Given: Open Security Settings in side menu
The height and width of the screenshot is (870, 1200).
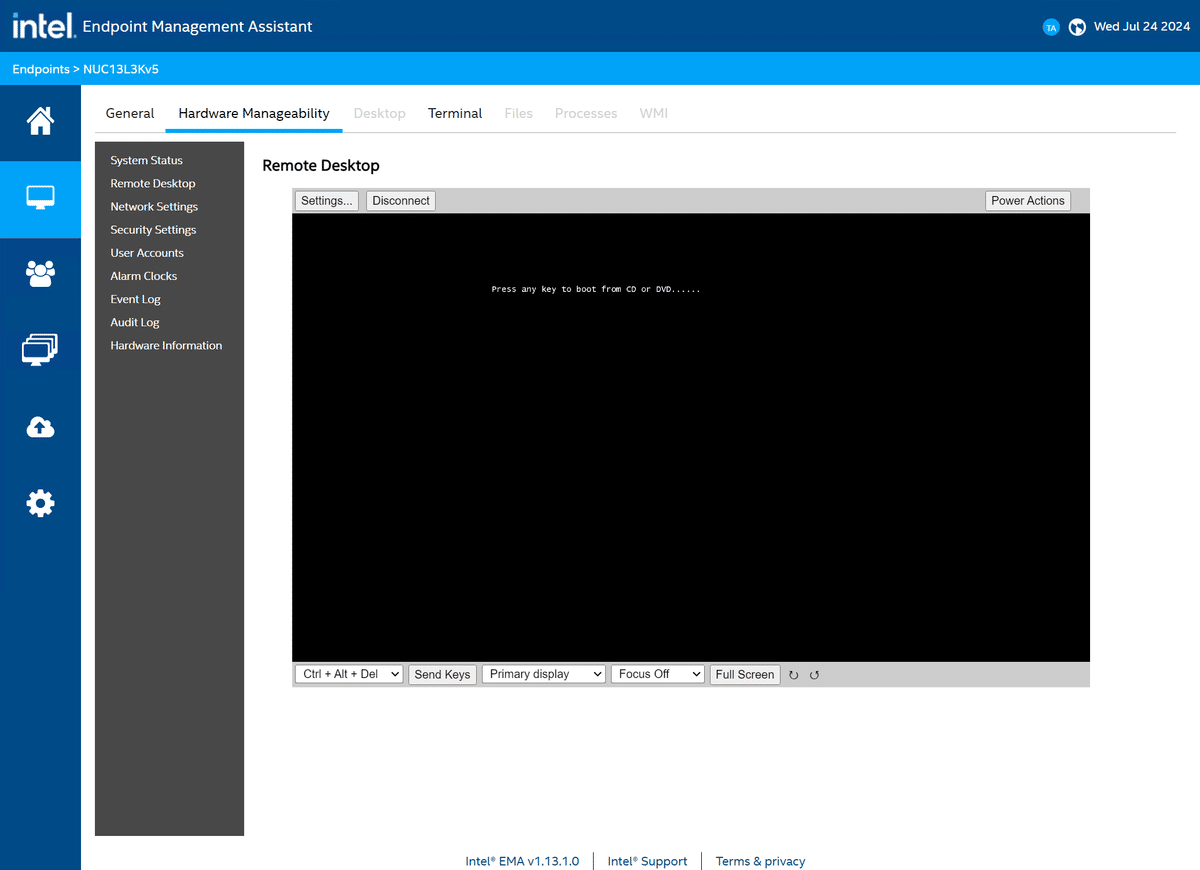Looking at the screenshot, I should coord(153,229).
